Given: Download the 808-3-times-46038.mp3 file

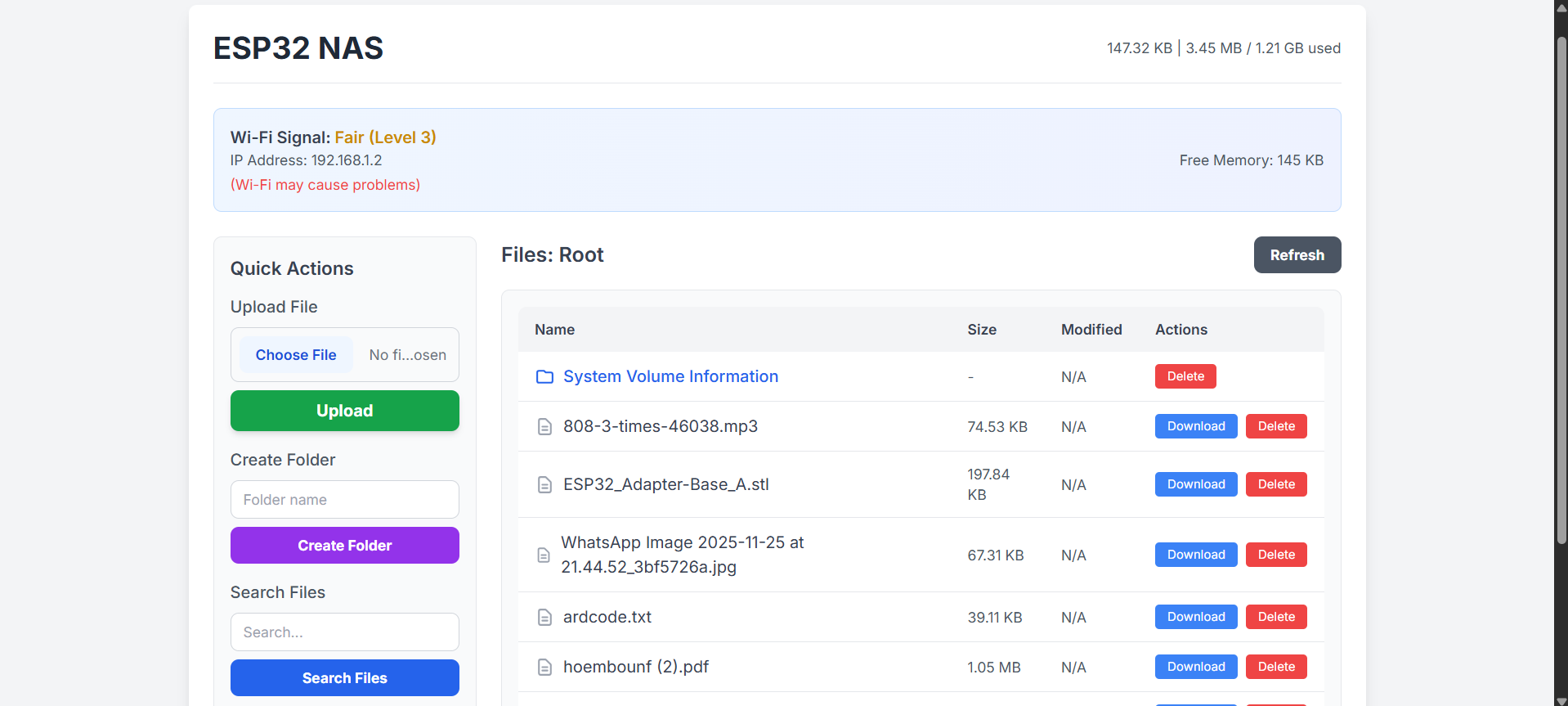Looking at the screenshot, I should click(x=1195, y=426).
